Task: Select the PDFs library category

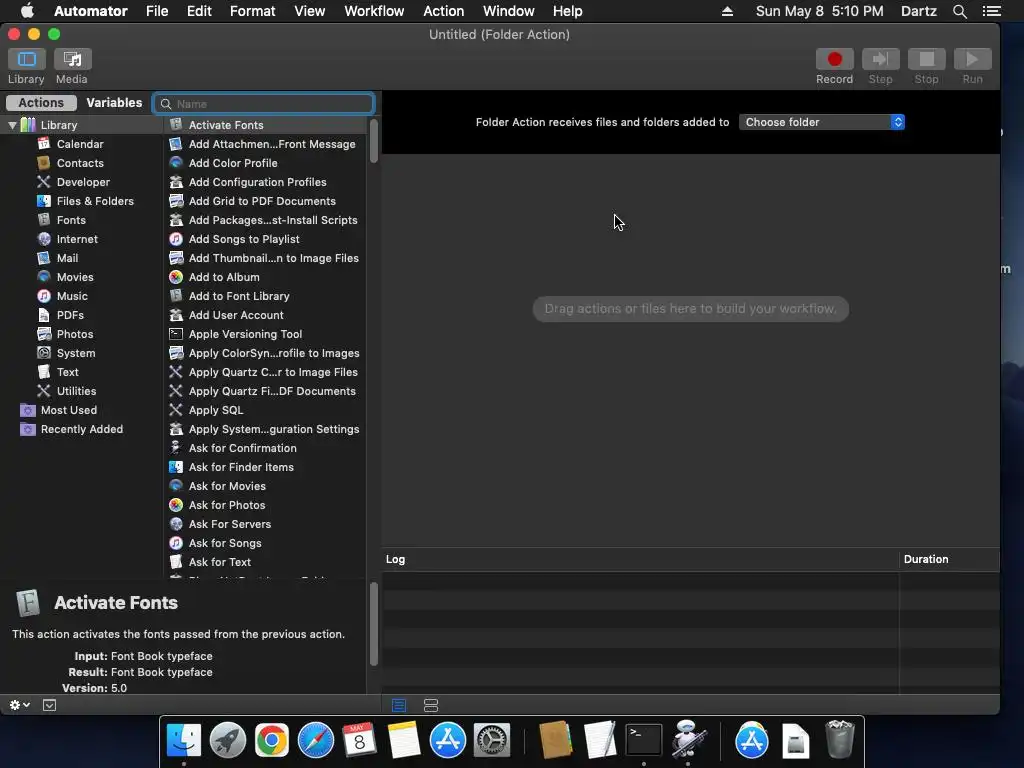Action: [70, 315]
